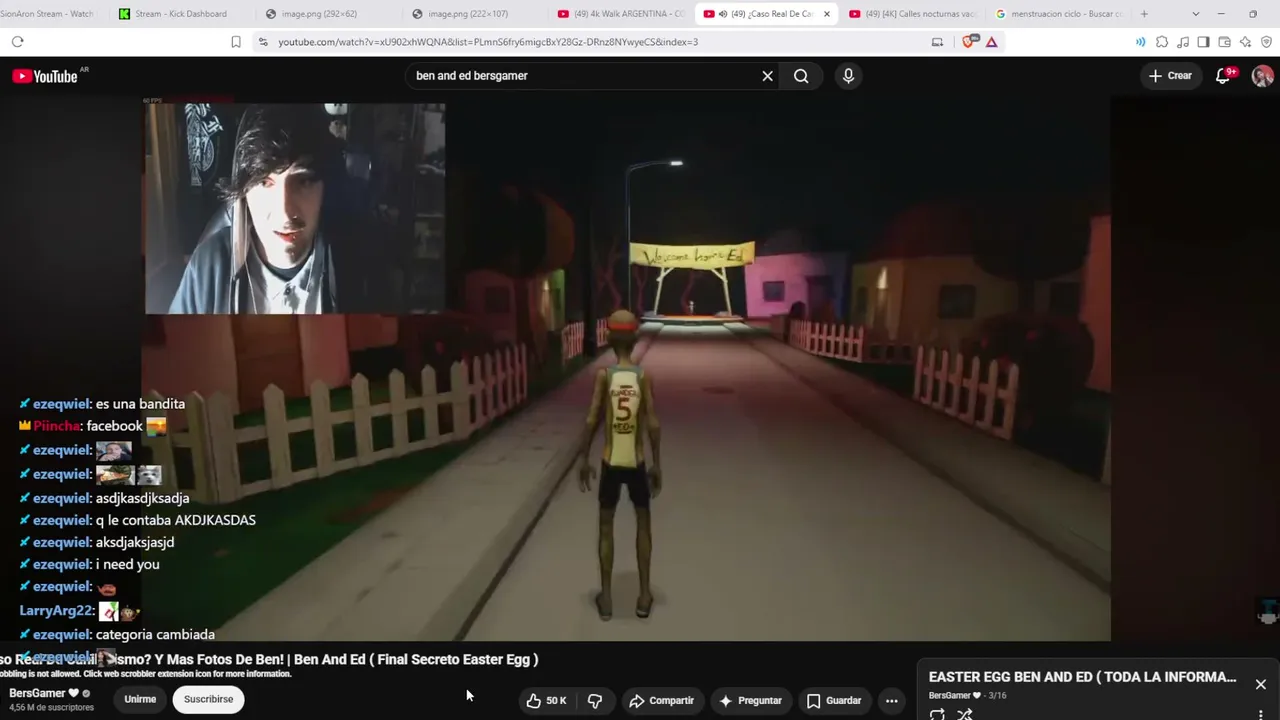Click the 4,56 M de suscriptores text

click(51, 707)
